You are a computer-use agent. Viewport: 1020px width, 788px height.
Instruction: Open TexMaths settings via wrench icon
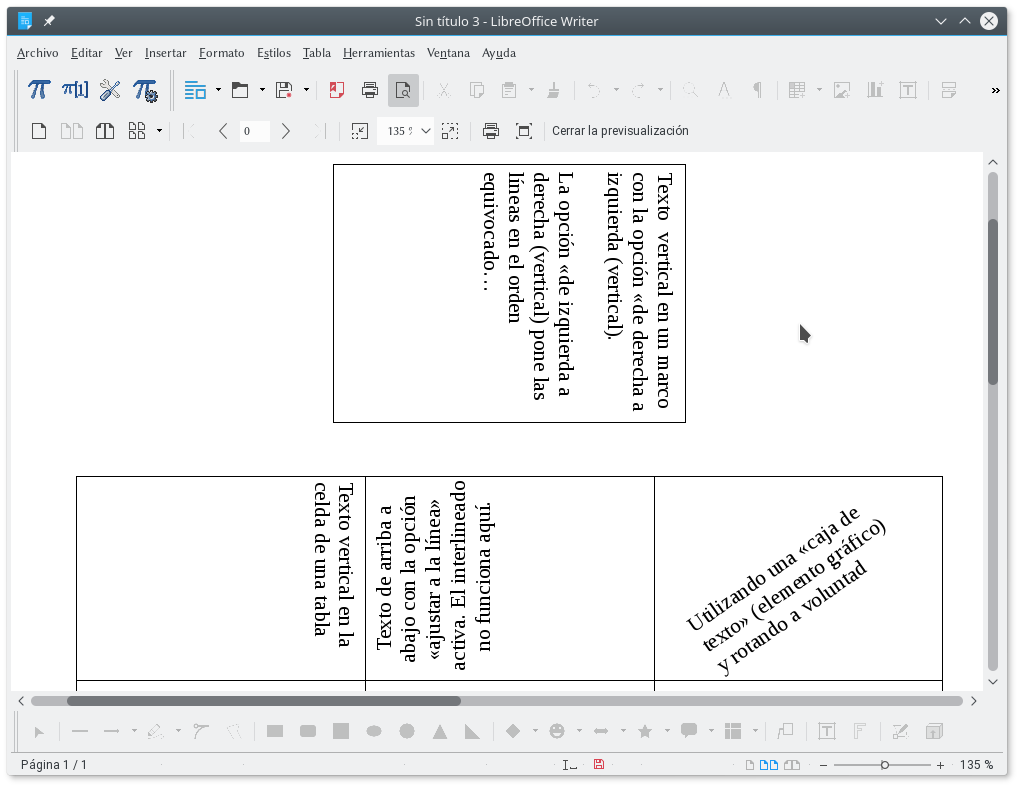(x=109, y=89)
